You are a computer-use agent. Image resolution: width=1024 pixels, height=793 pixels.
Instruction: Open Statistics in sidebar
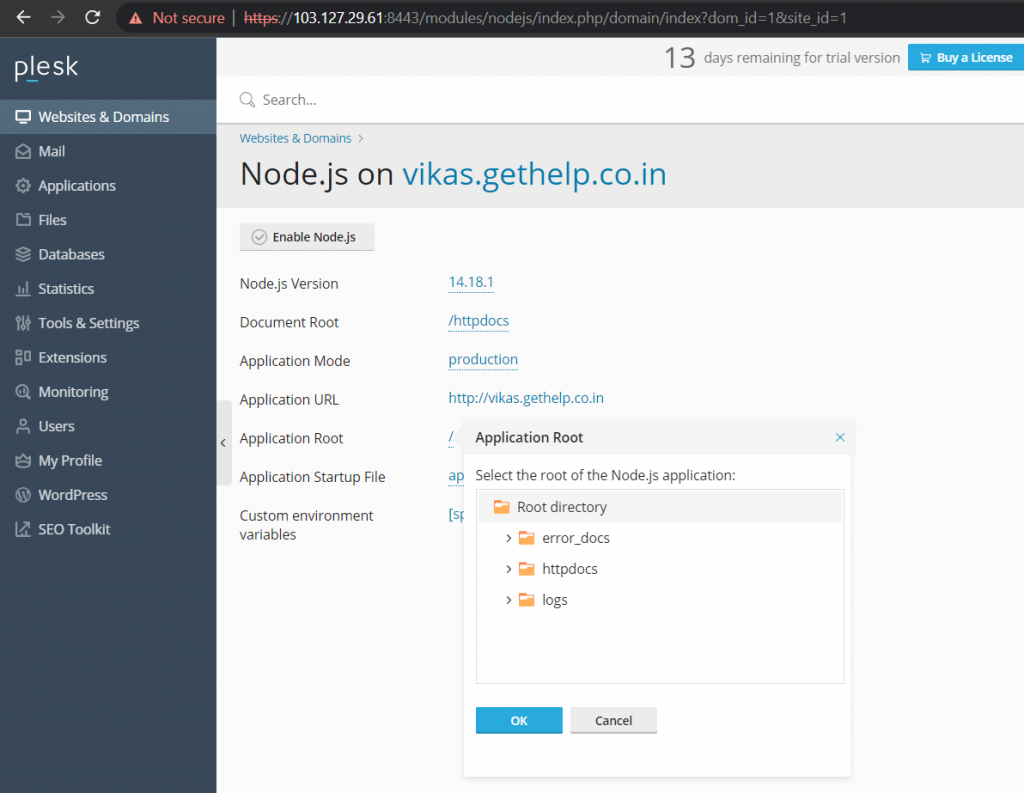pyautogui.click(x=108, y=289)
